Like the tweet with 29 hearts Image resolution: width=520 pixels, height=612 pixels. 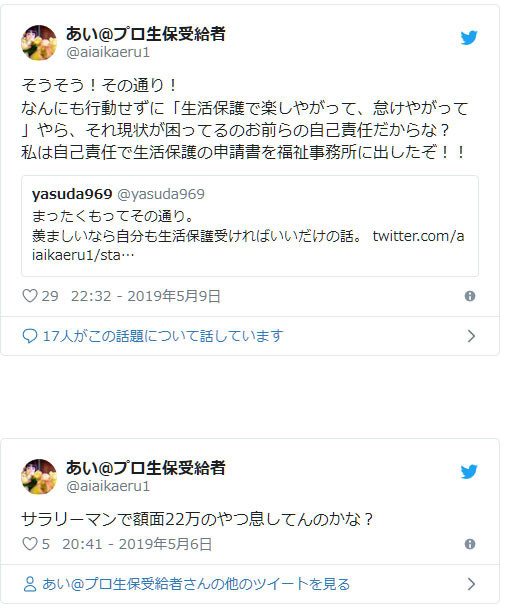30,296
